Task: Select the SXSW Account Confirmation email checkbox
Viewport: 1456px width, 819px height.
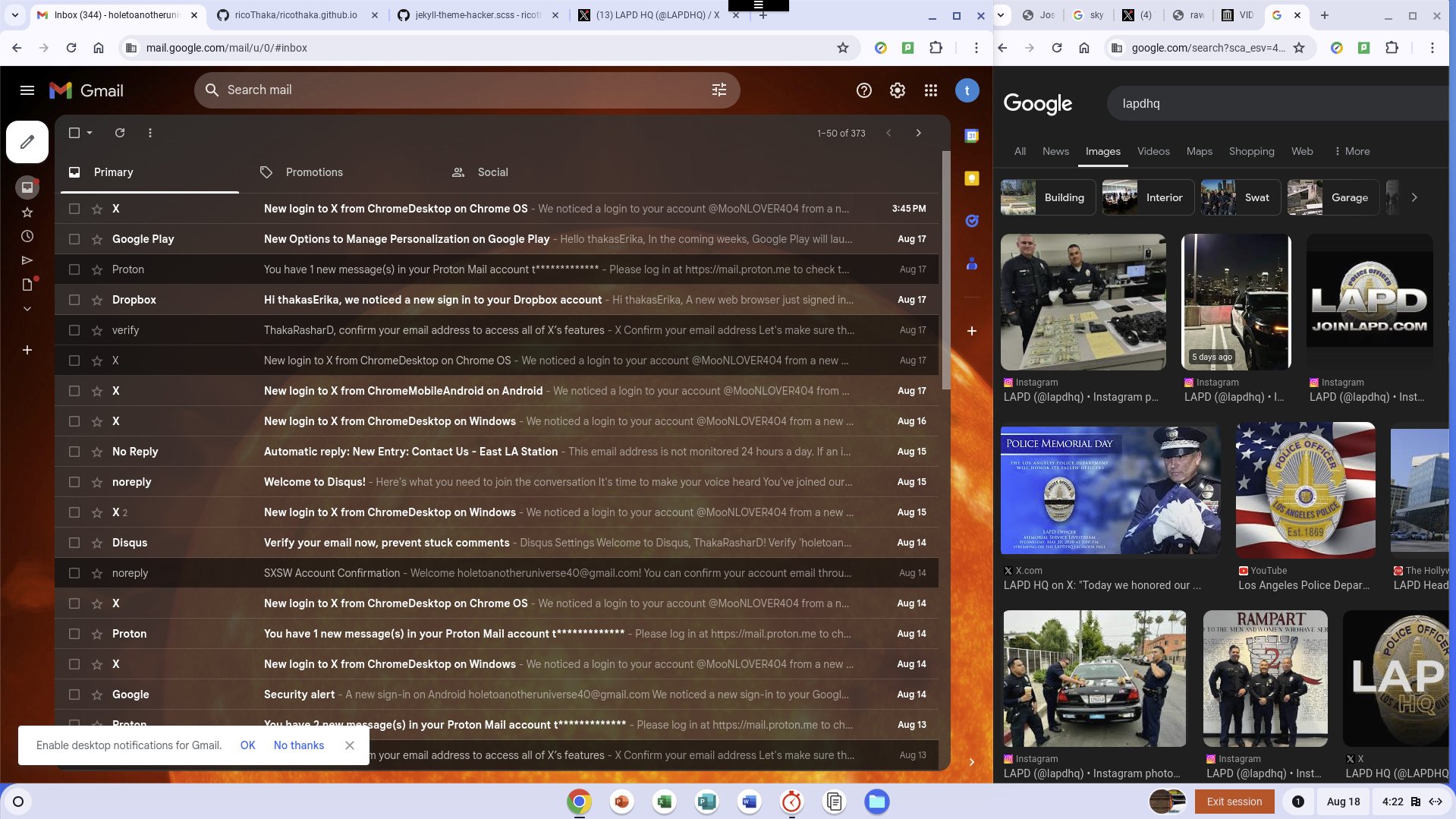Action: (74, 573)
